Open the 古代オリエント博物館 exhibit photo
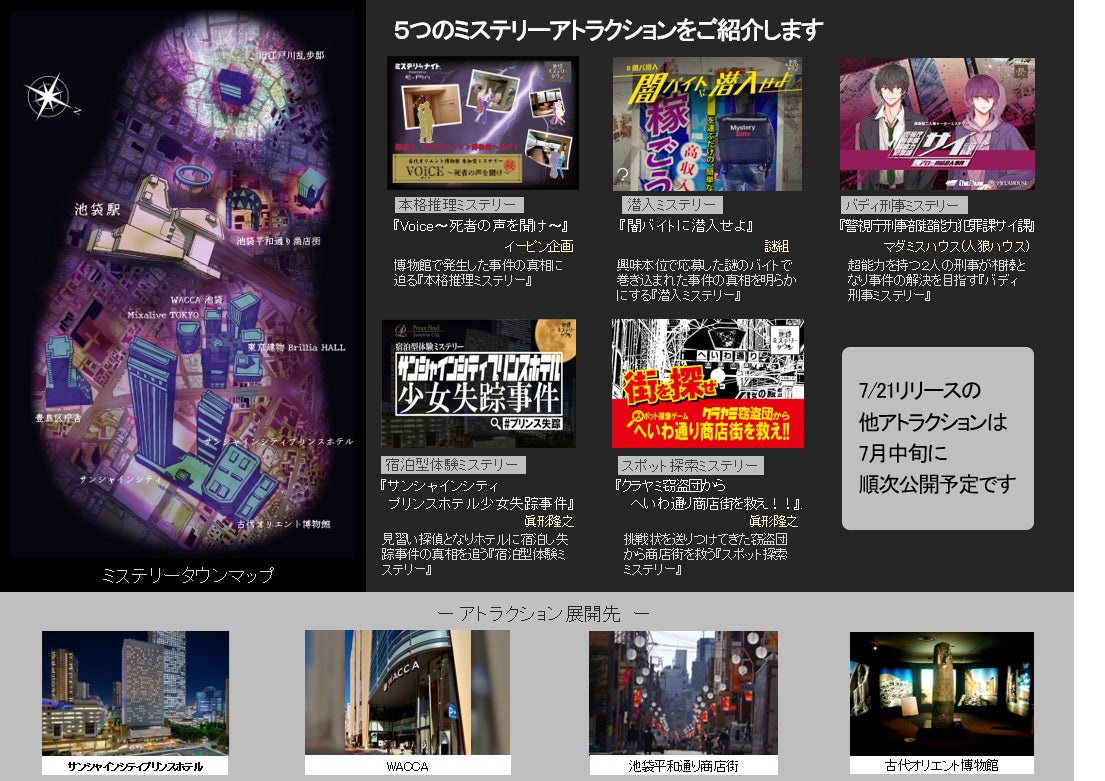This screenshot has width=1105, height=781. coord(942,694)
